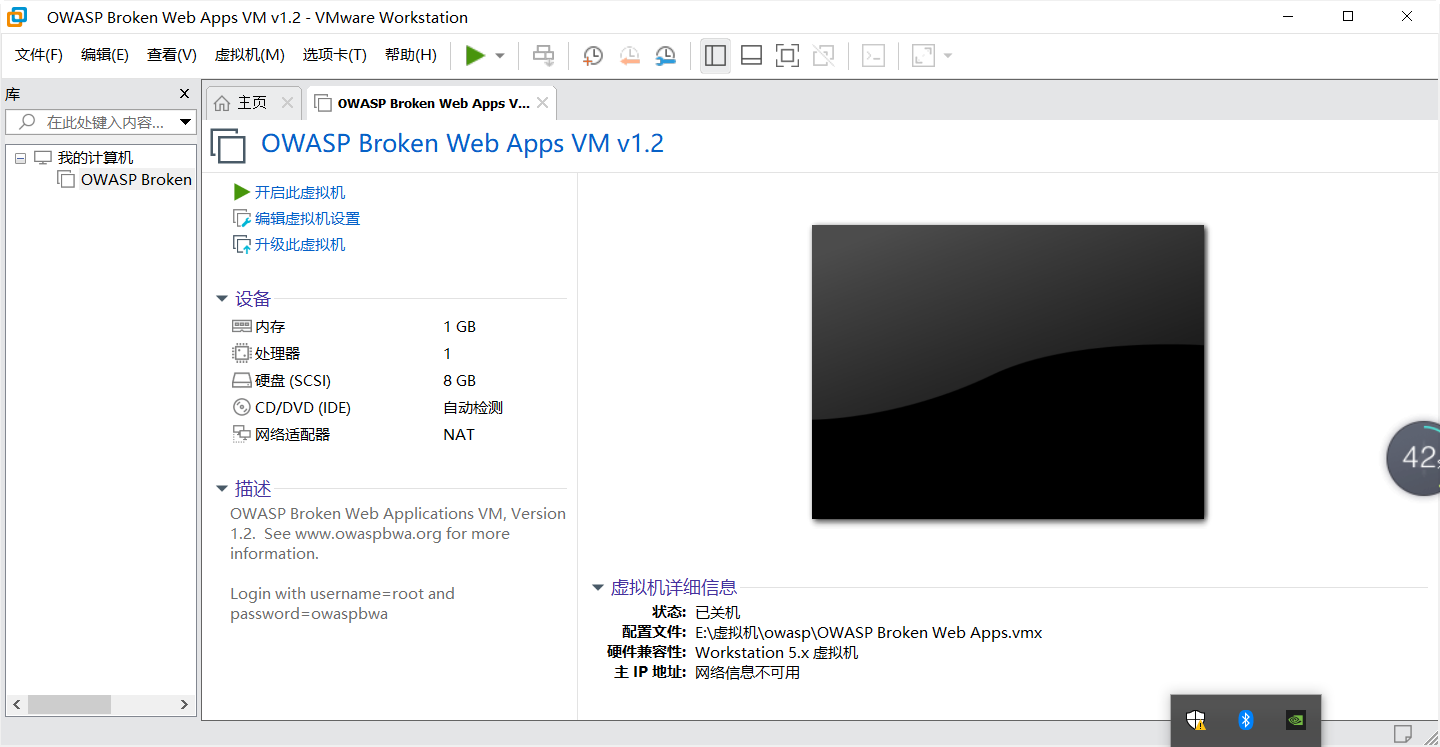Select 我的计算机 in the library tree
This screenshot has width=1440, height=747.
95,158
